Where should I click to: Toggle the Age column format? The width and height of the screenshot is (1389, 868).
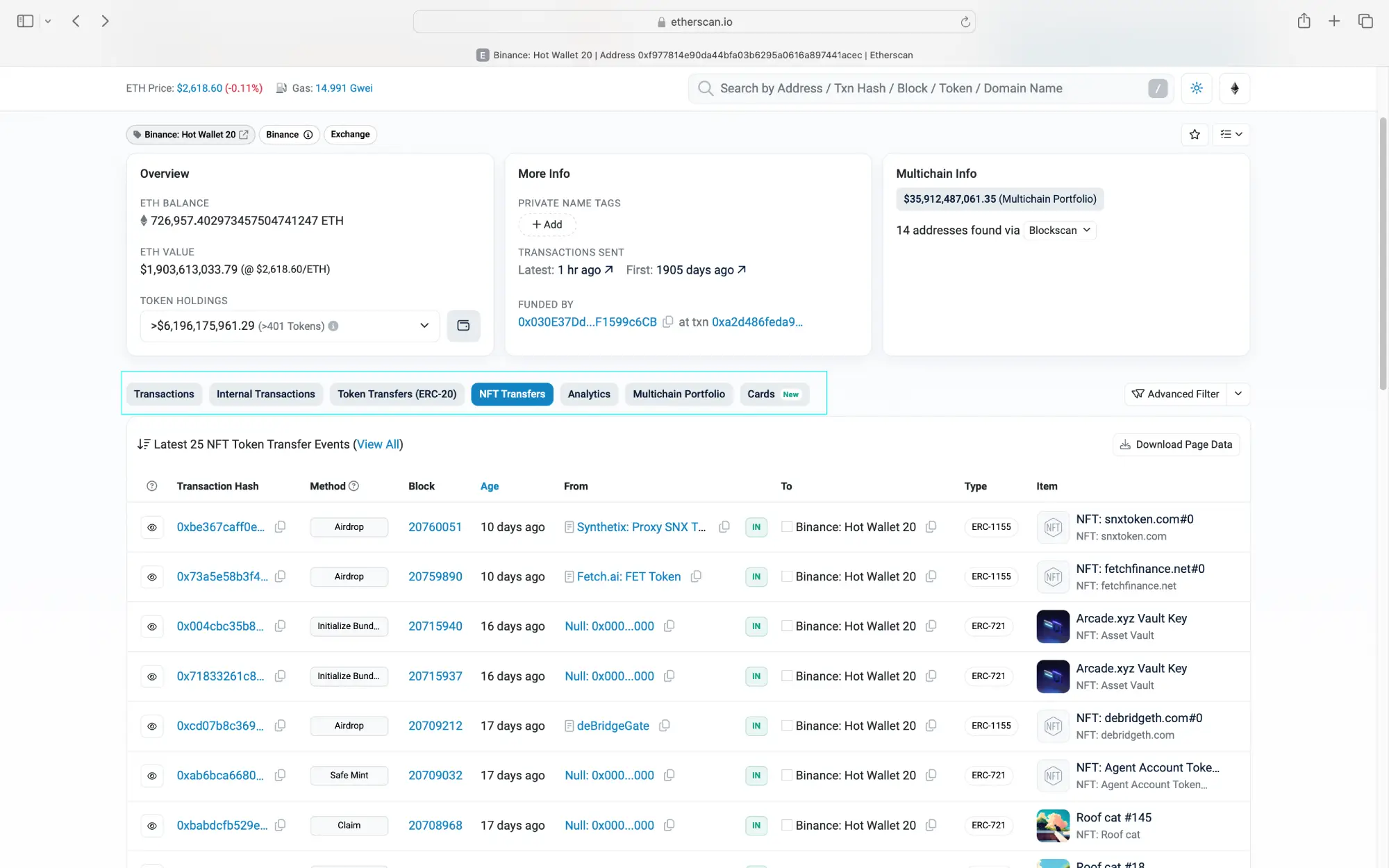[490, 486]
